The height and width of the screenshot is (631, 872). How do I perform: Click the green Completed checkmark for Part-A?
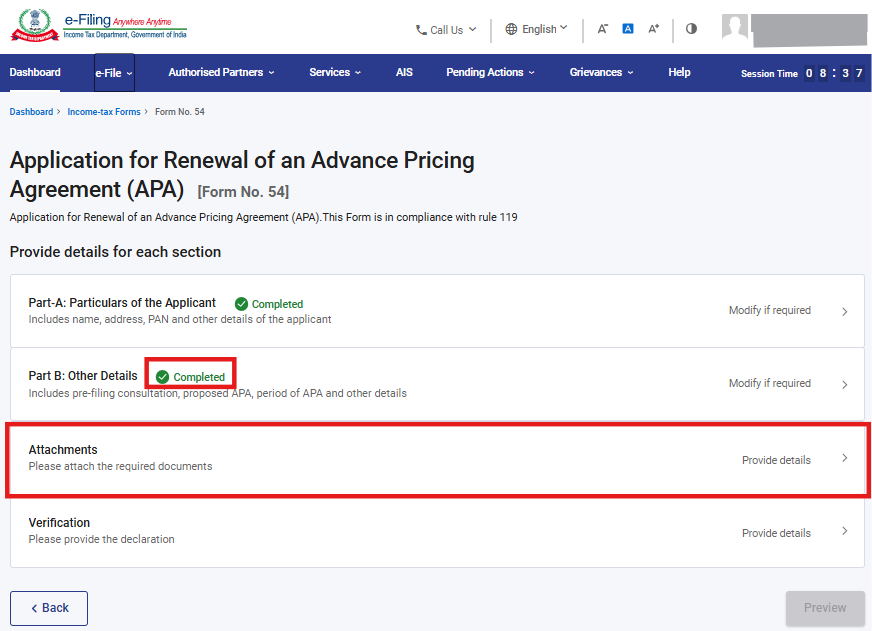click(x=241, y=304)
